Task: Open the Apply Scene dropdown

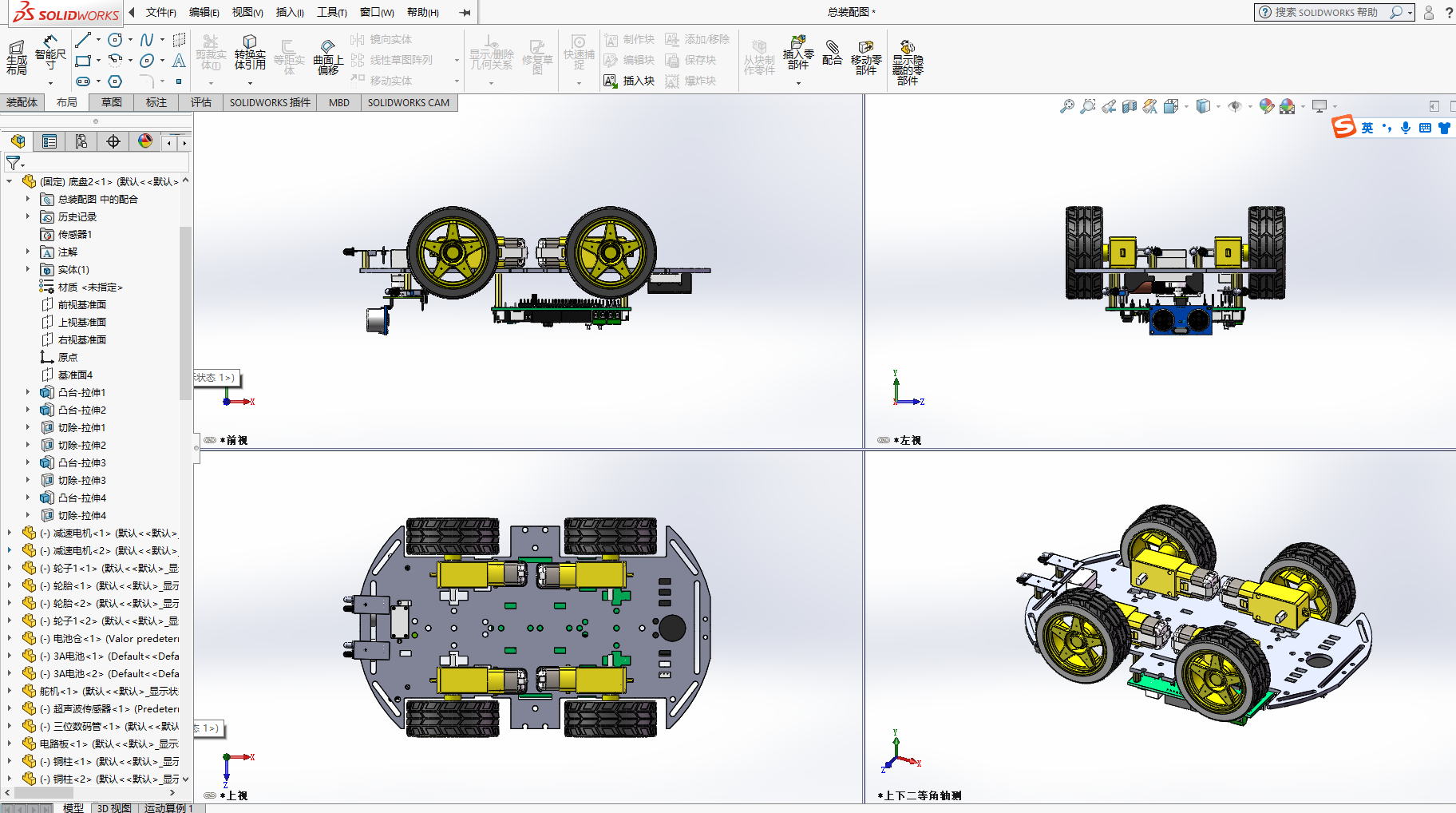Action: point(1303,106)
